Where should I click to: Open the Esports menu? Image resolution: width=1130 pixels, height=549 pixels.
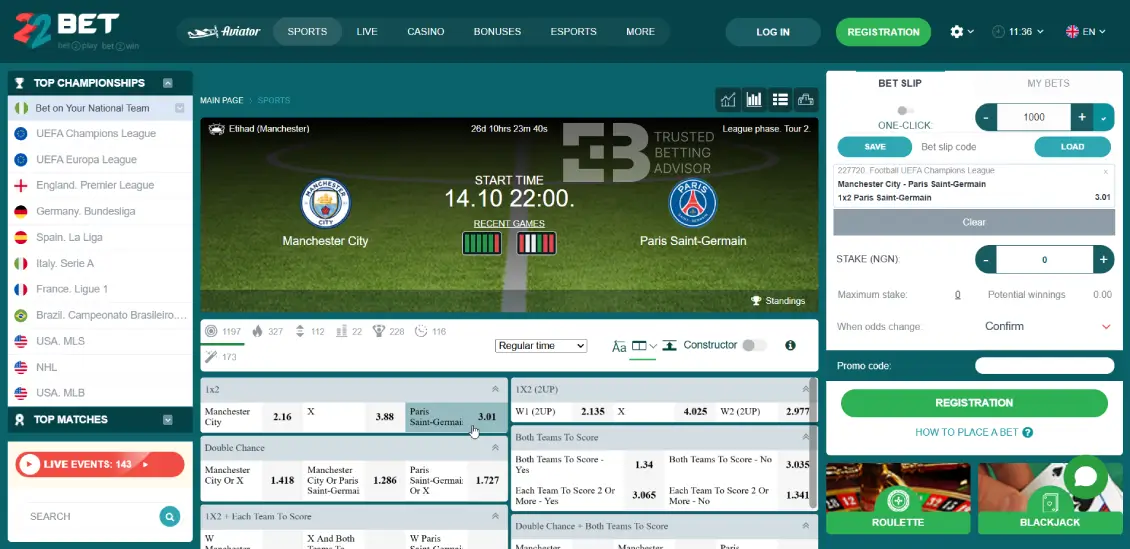(574, 32)
